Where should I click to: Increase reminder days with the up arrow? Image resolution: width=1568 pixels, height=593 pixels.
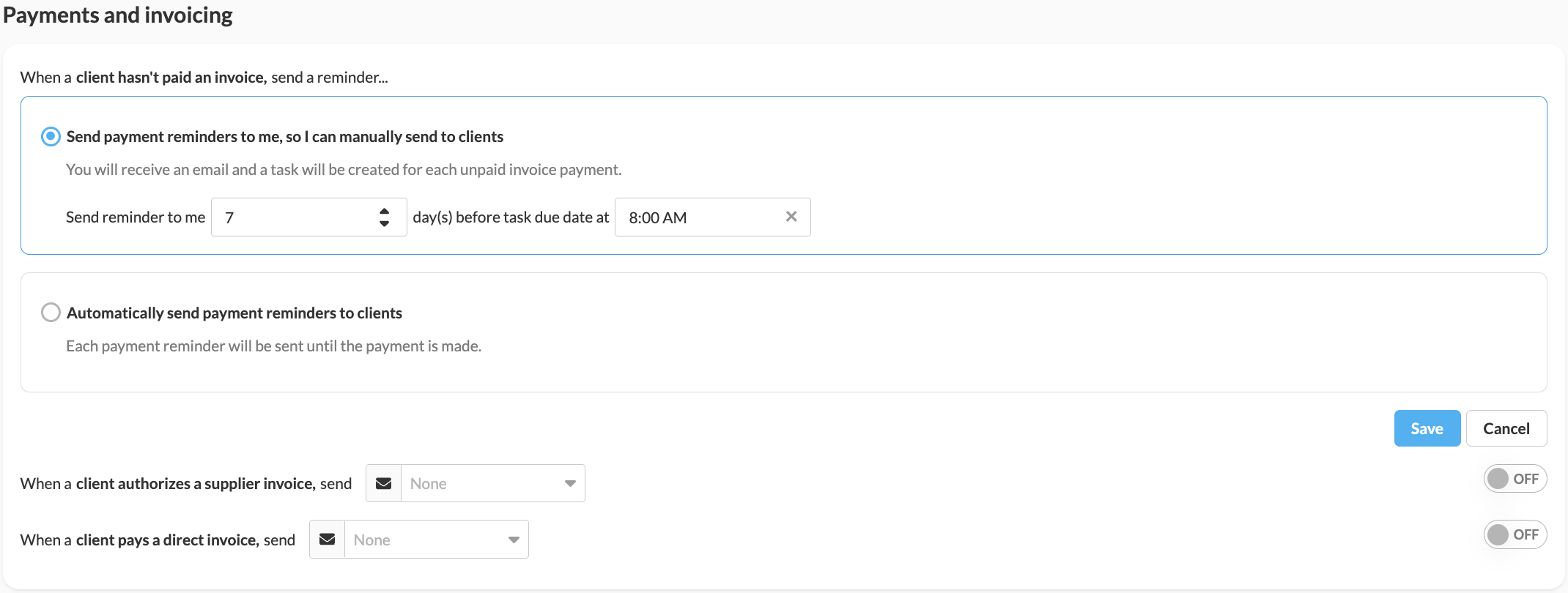pos(384,211)
